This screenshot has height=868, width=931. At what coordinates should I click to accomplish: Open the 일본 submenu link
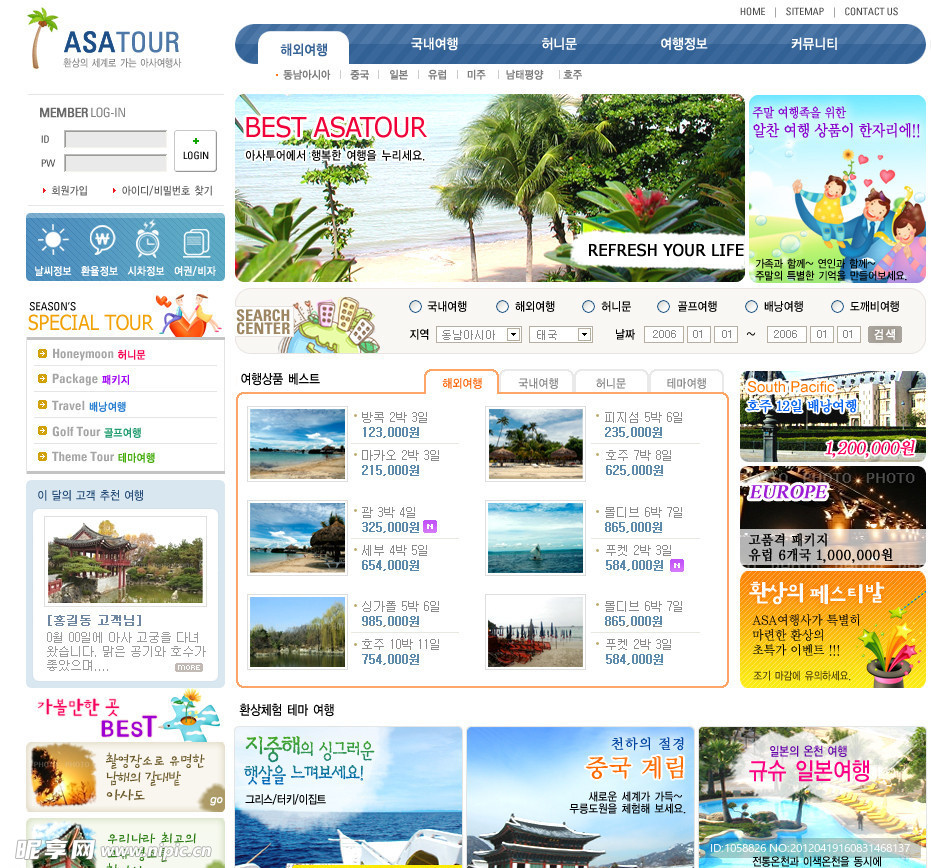click(398, 74)
